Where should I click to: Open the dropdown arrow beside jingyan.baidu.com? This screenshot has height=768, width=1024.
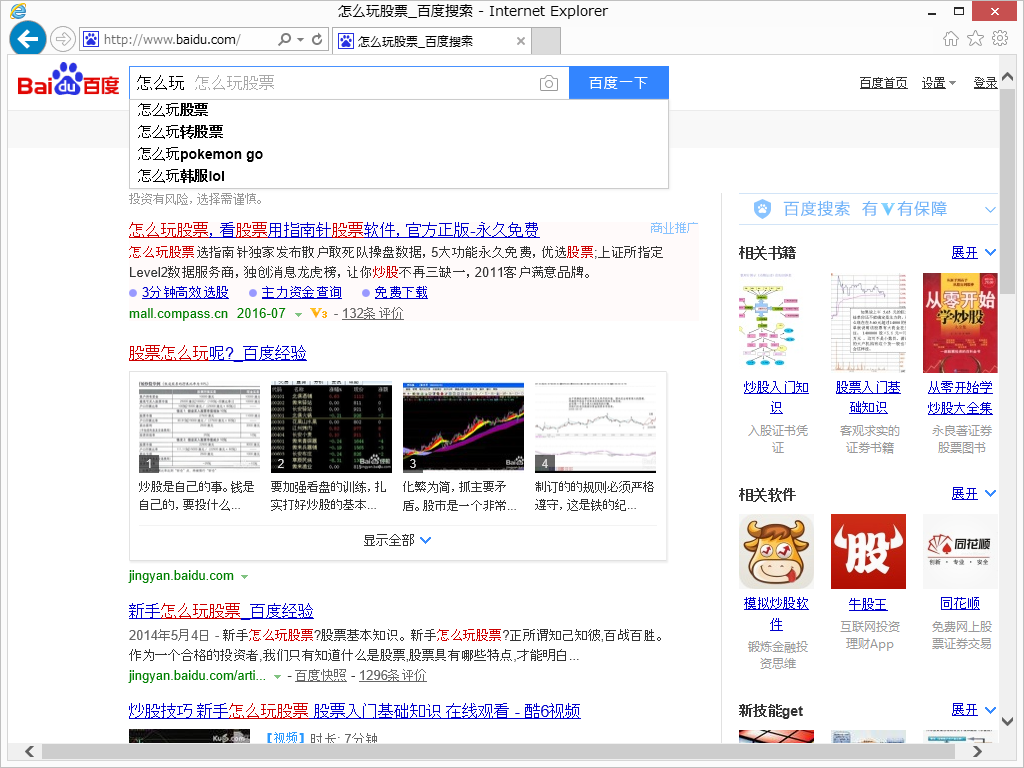pyautogui.click(x=244, y=577)
